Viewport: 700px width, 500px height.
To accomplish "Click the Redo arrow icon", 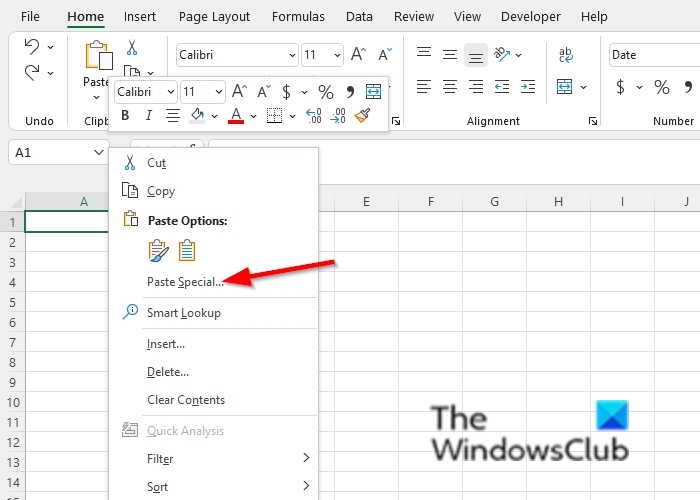I will click(x=32, y=72).
